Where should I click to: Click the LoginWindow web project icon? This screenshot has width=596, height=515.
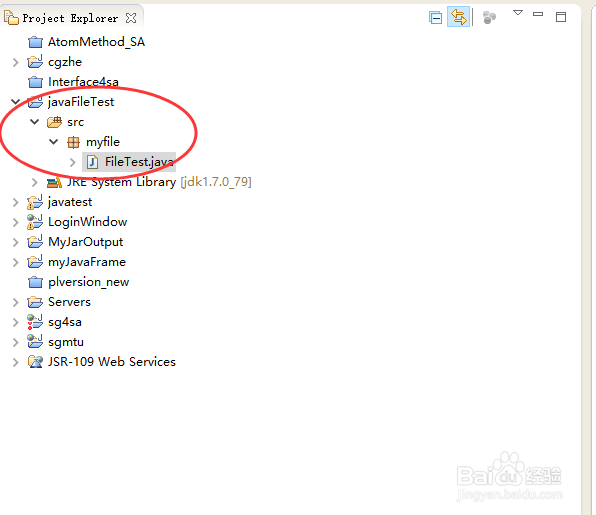pos(35,222)
